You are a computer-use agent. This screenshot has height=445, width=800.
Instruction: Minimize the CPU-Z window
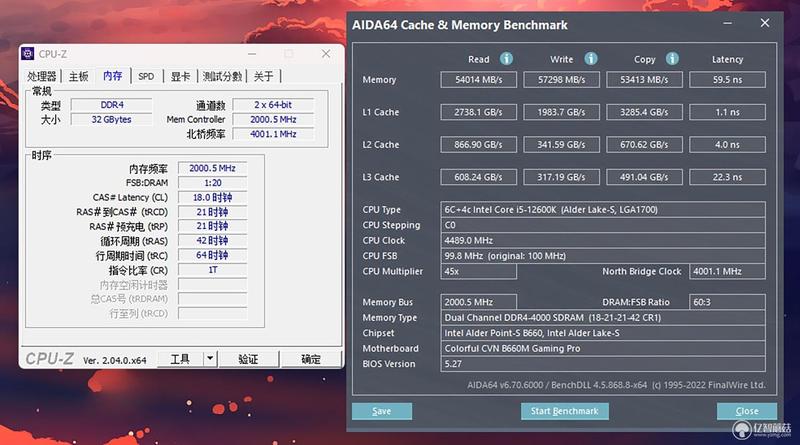coord(252,54)
